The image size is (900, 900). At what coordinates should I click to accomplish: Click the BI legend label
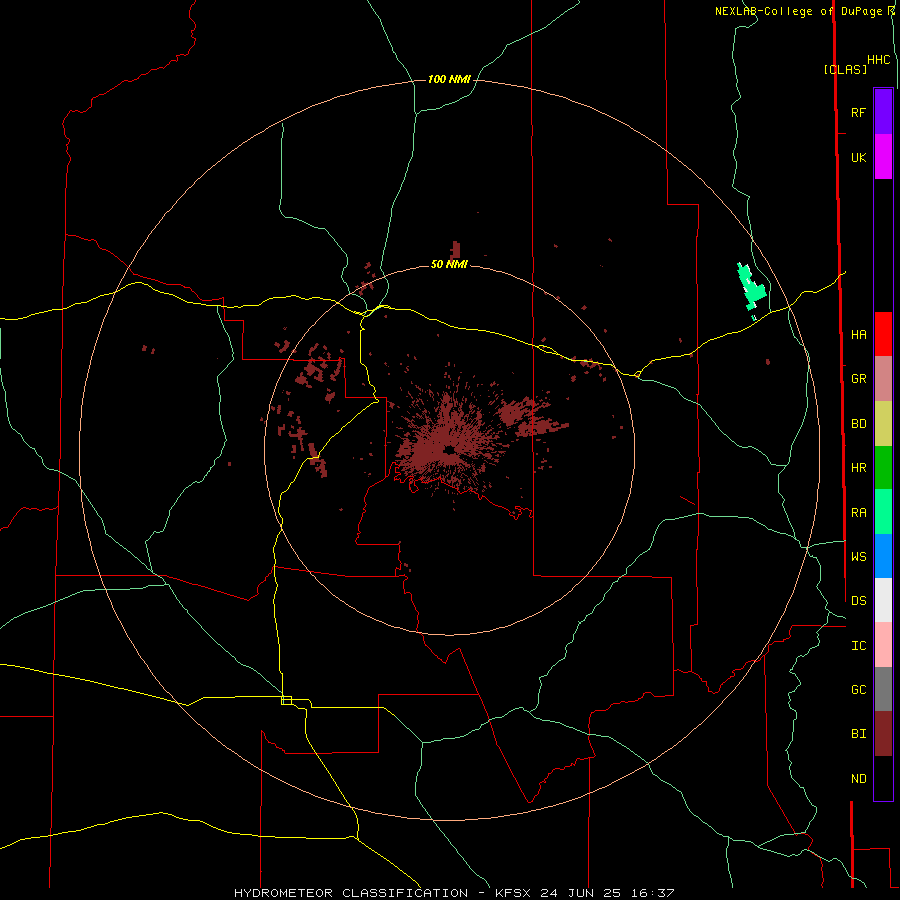coord(858,734)
